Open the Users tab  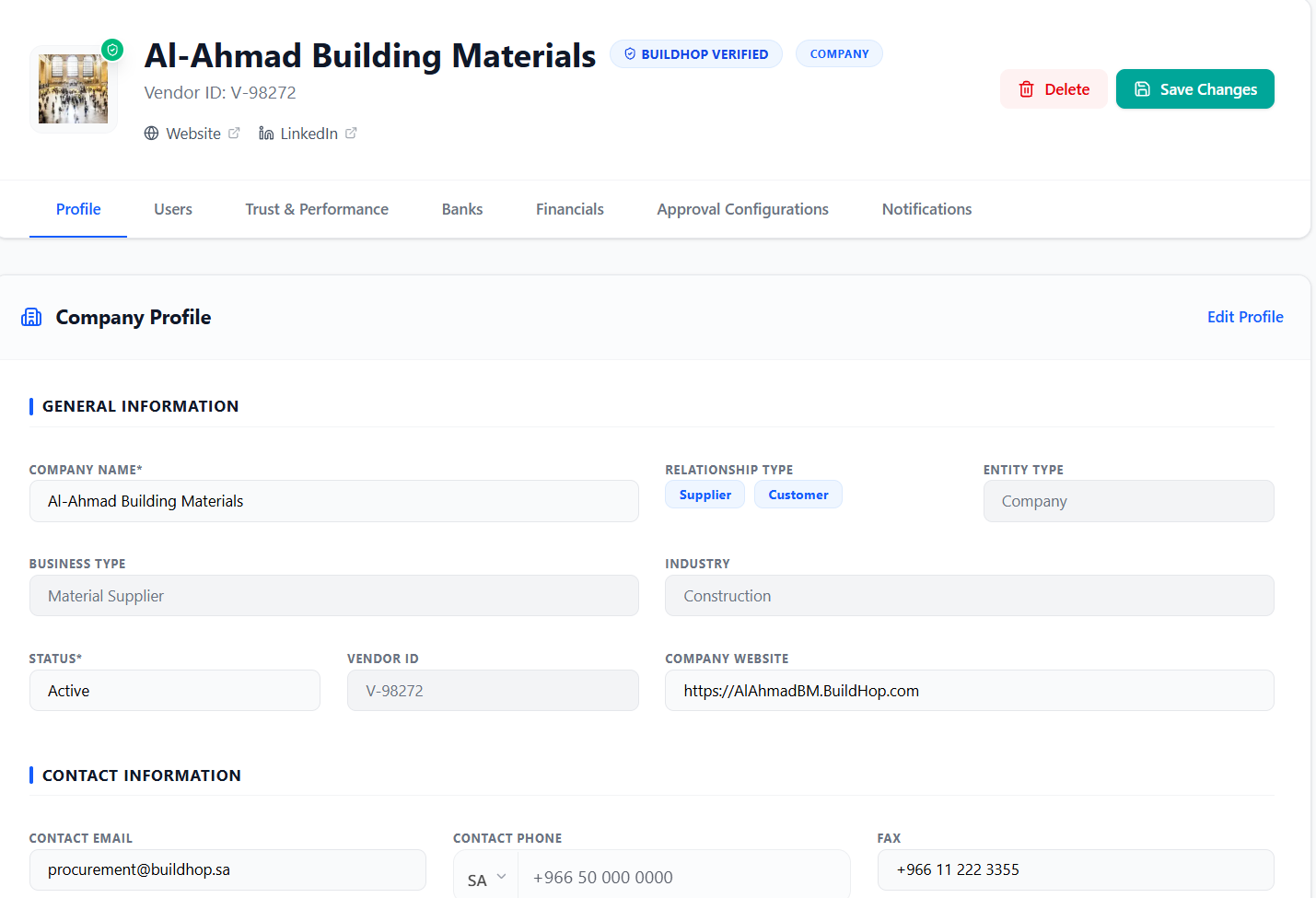(173, 209)
